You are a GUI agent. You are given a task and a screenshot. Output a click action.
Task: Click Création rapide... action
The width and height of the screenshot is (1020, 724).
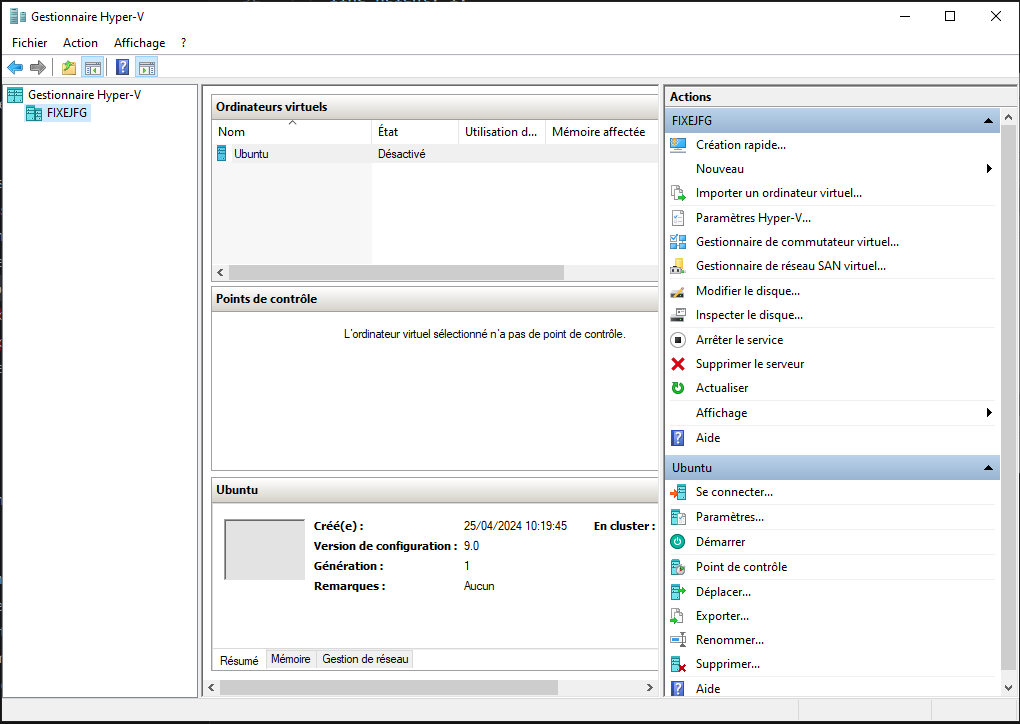(x=741, y=145)
